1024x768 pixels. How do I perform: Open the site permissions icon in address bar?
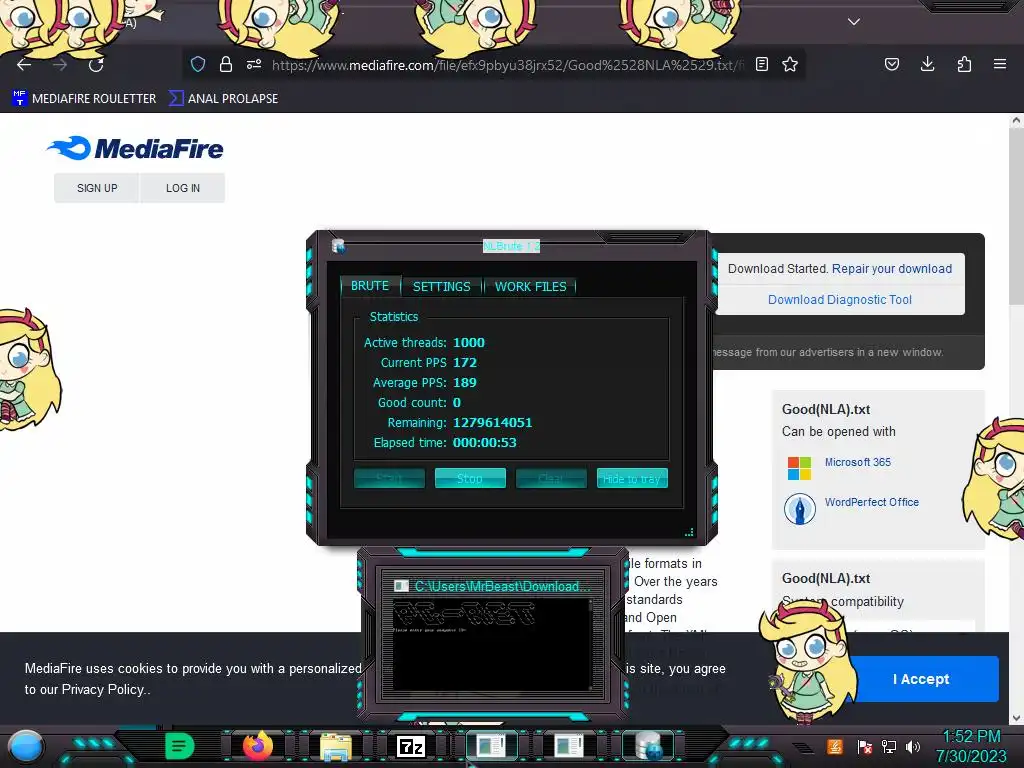coord(254,64)
